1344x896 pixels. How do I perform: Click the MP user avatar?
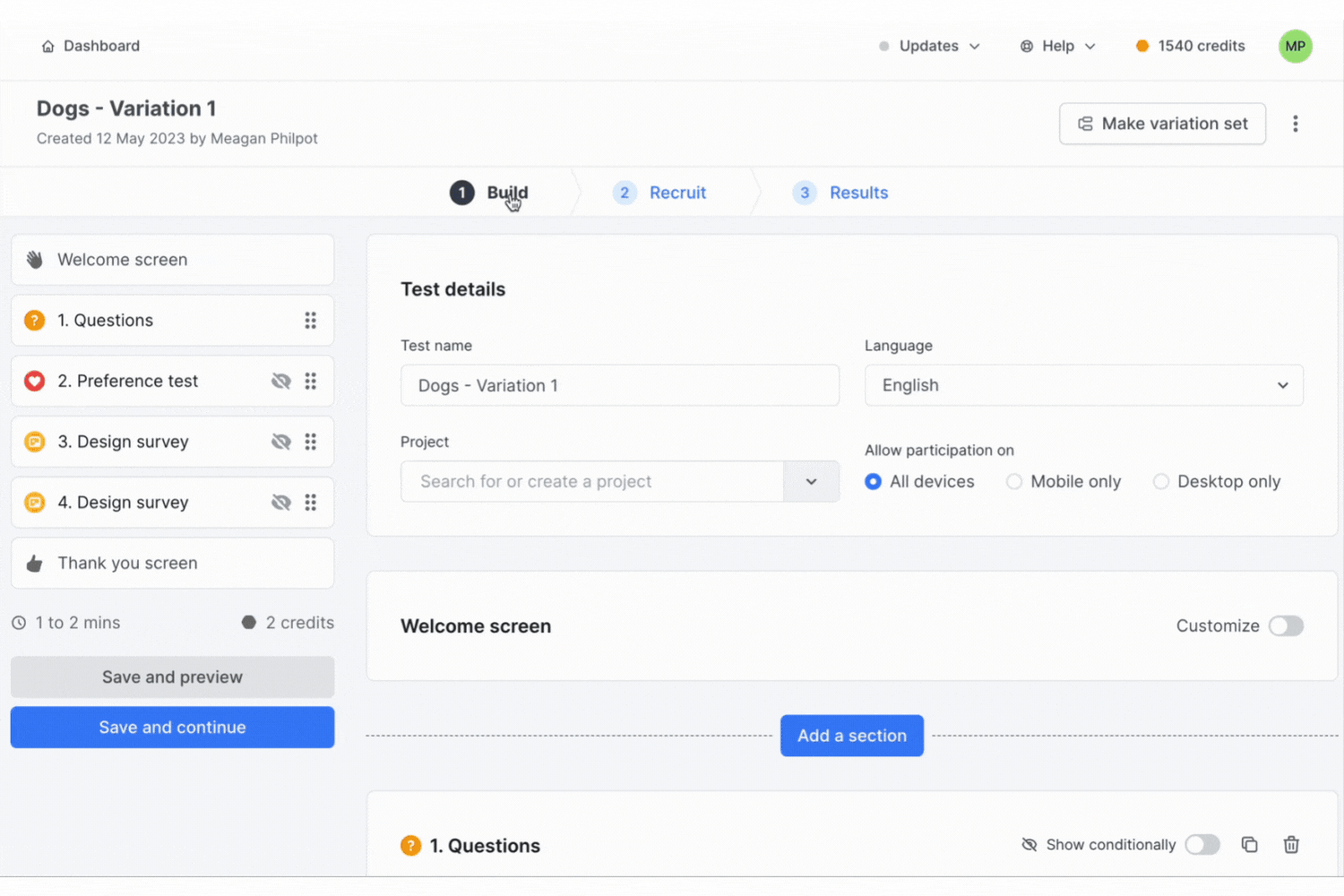[1295, 47]
